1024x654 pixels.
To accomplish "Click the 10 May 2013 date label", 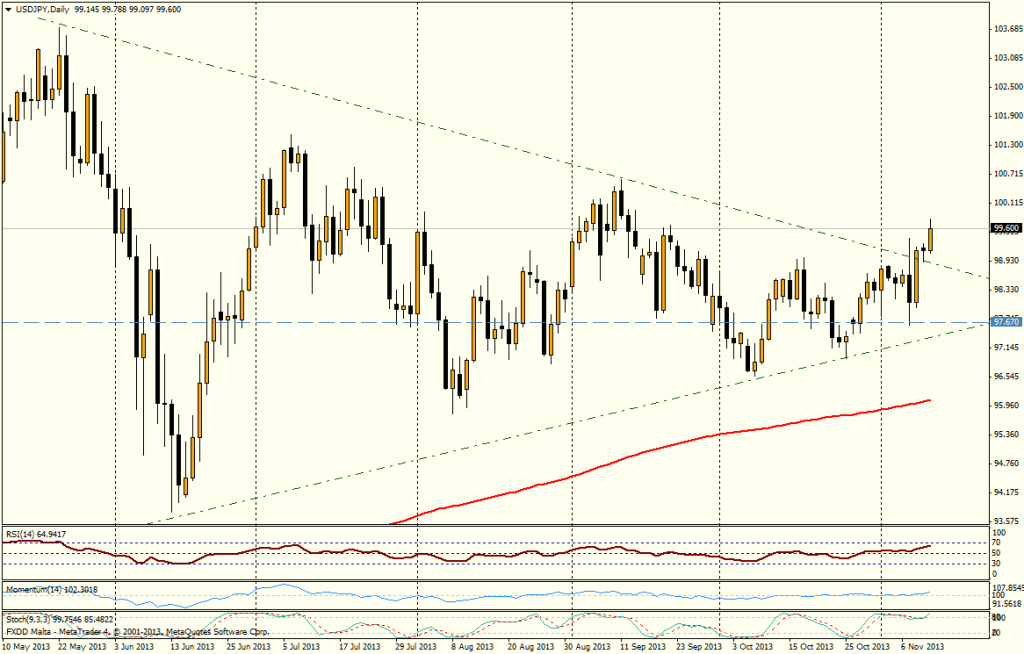I will point(26,647).
